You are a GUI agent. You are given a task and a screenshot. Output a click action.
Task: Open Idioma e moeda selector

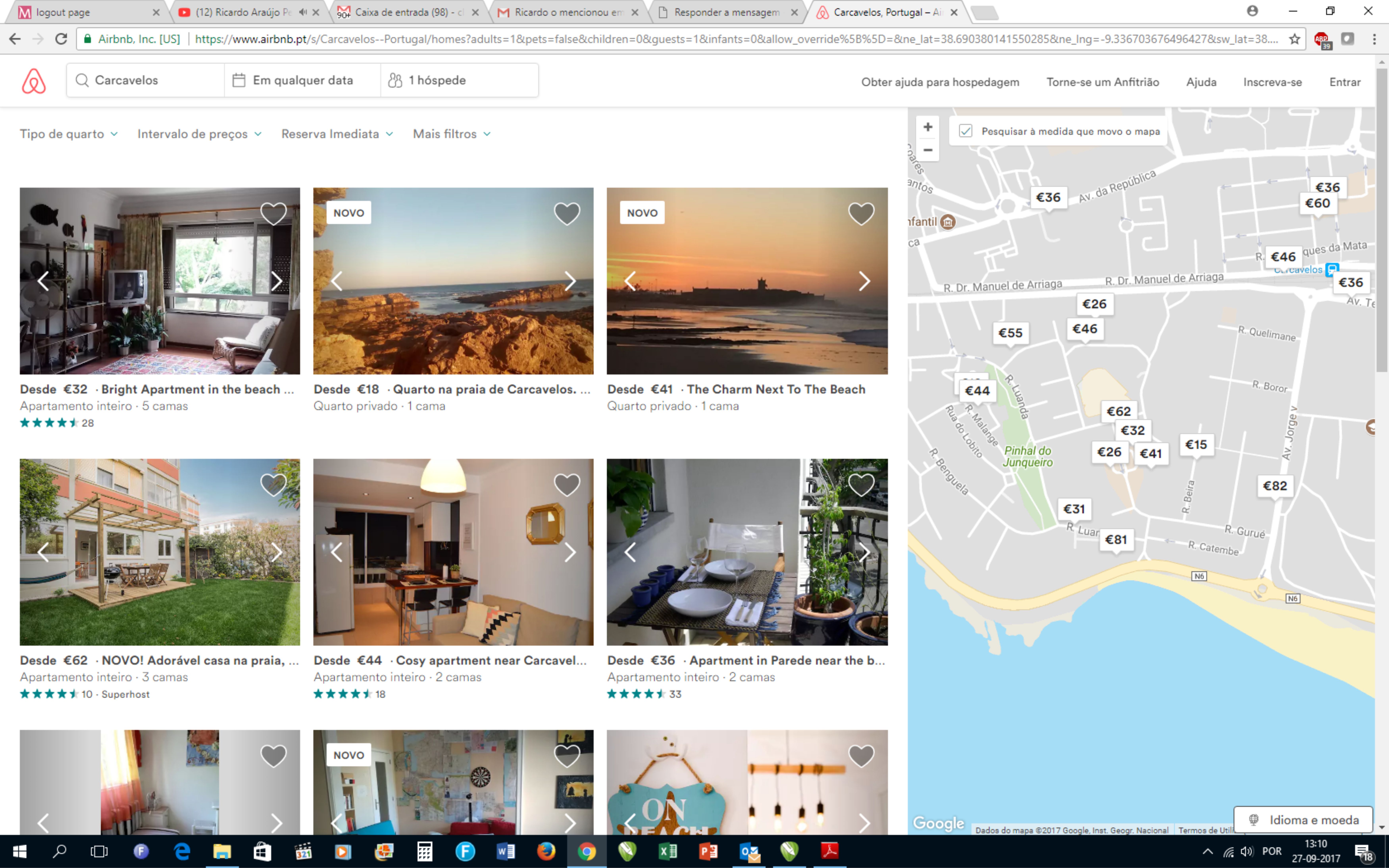[x=1303, y=820]
